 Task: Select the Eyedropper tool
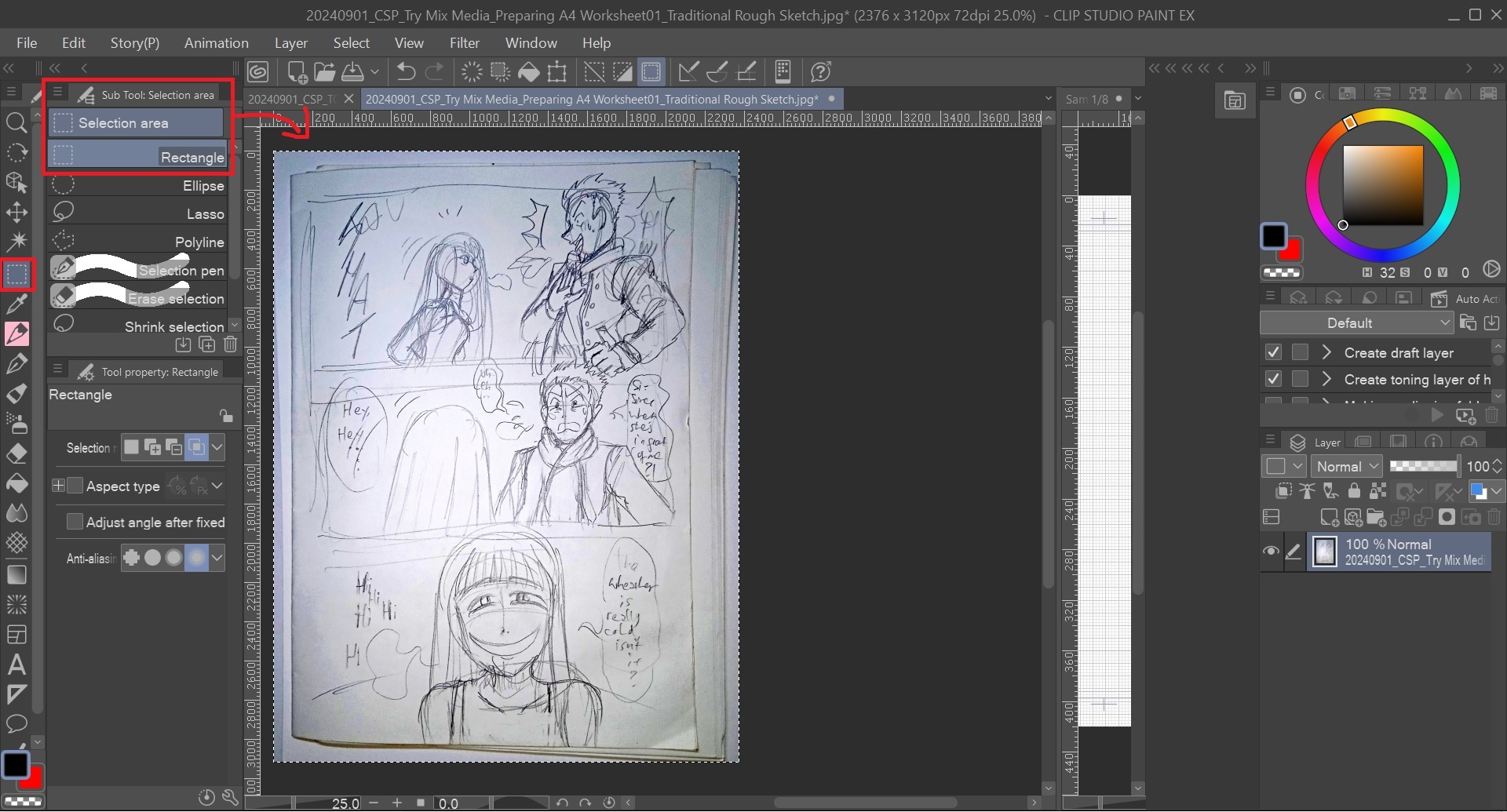16,304
